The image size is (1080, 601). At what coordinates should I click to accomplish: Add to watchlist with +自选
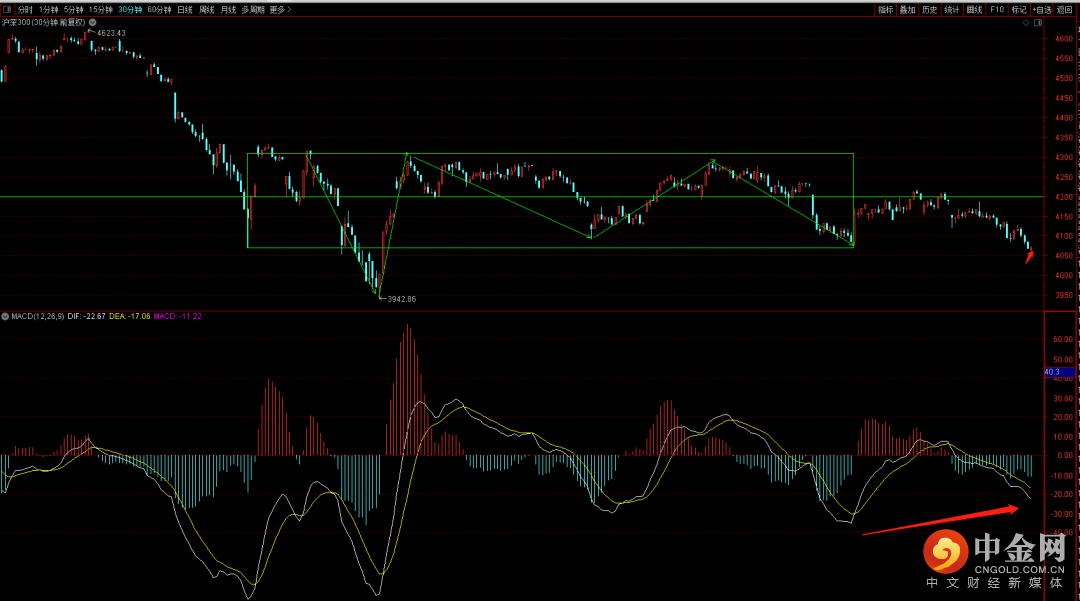[1042, 9]
